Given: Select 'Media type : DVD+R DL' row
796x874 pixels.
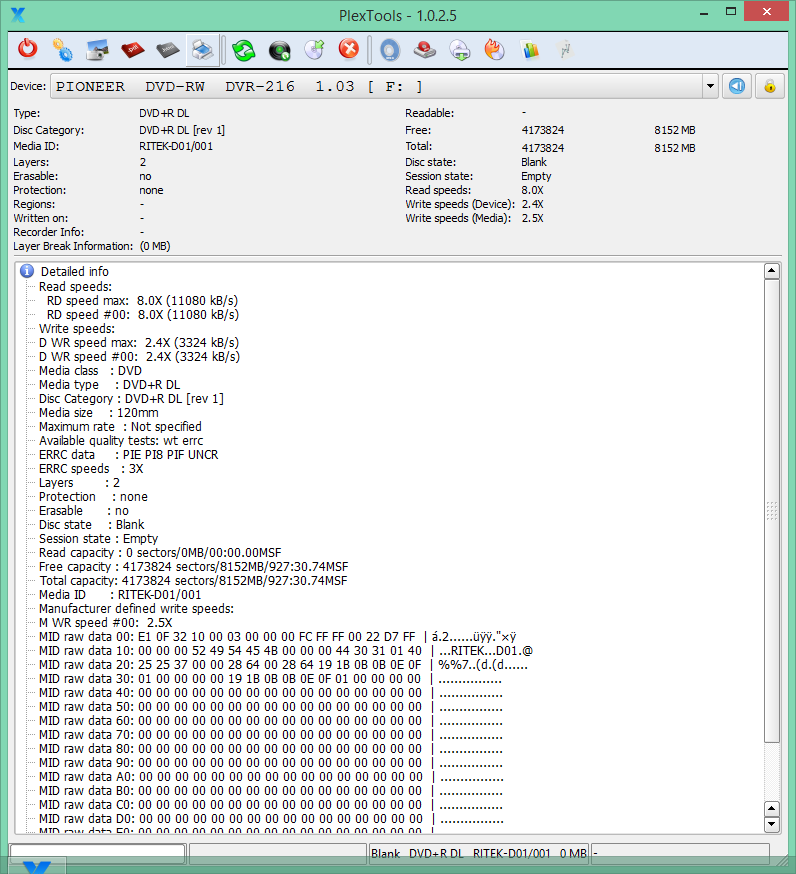Looking at the screenshot, I should pyautogui.click(x=109, y=385).
